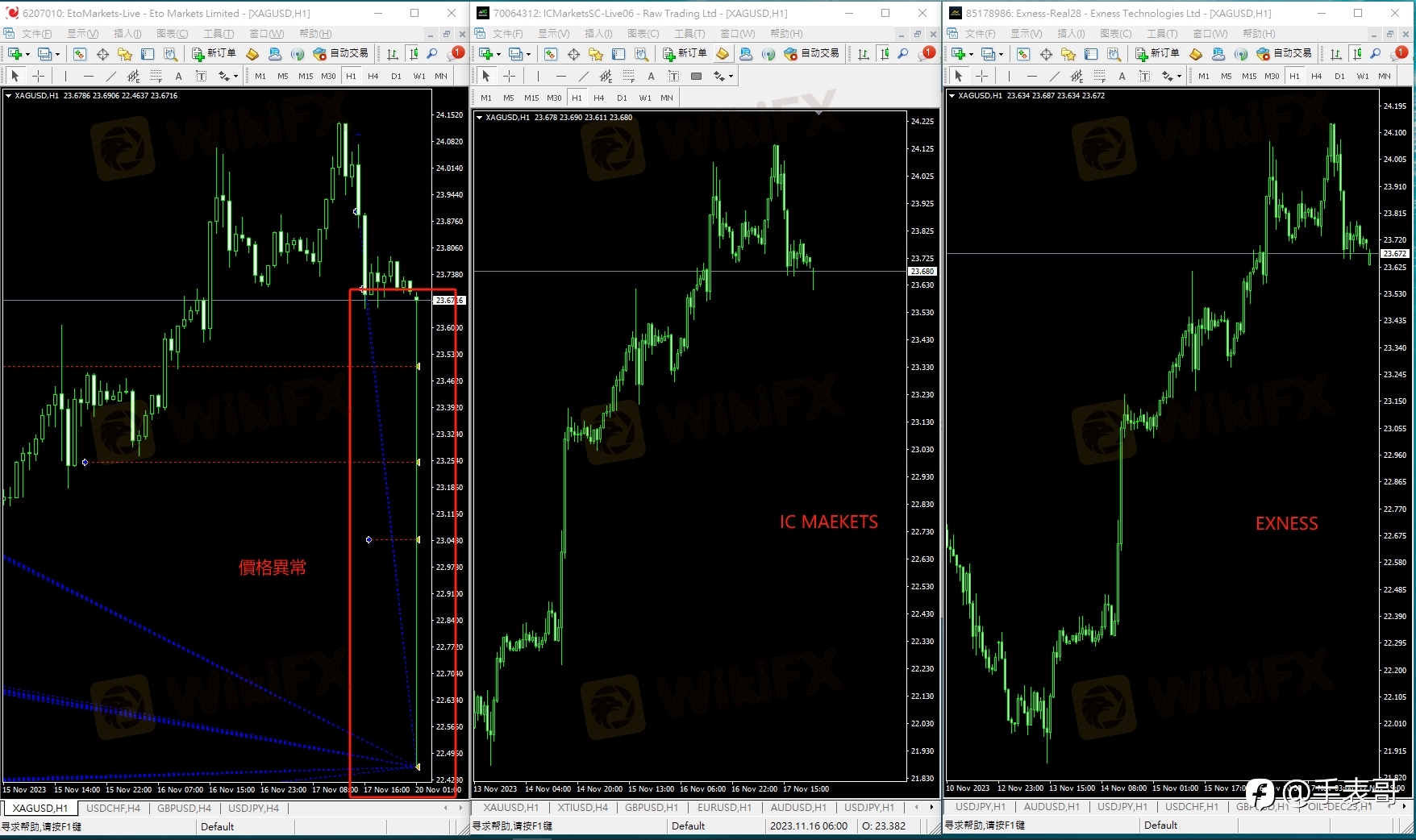The image size is (1416, 840).
Task: Select crosshair tool in EtoMarkets window
Action: coord(38,76)
